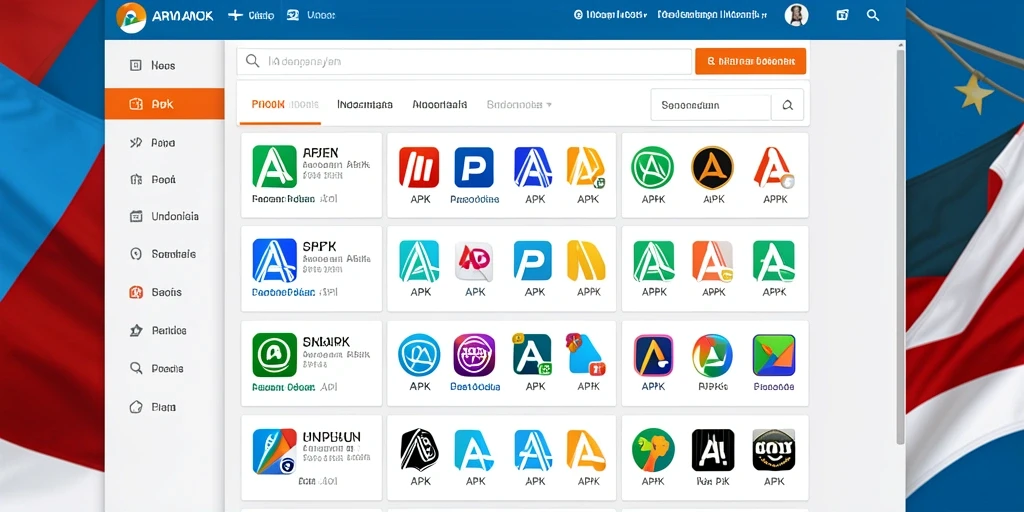
Task: Click the square icon next to the avatar
Action: click(x=842, y=15)
